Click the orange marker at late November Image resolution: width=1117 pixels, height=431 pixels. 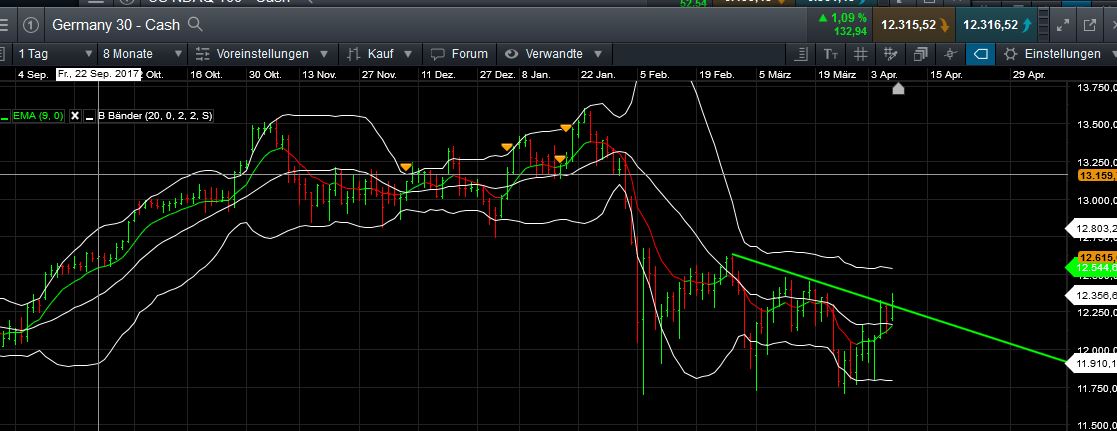[405, 167]
